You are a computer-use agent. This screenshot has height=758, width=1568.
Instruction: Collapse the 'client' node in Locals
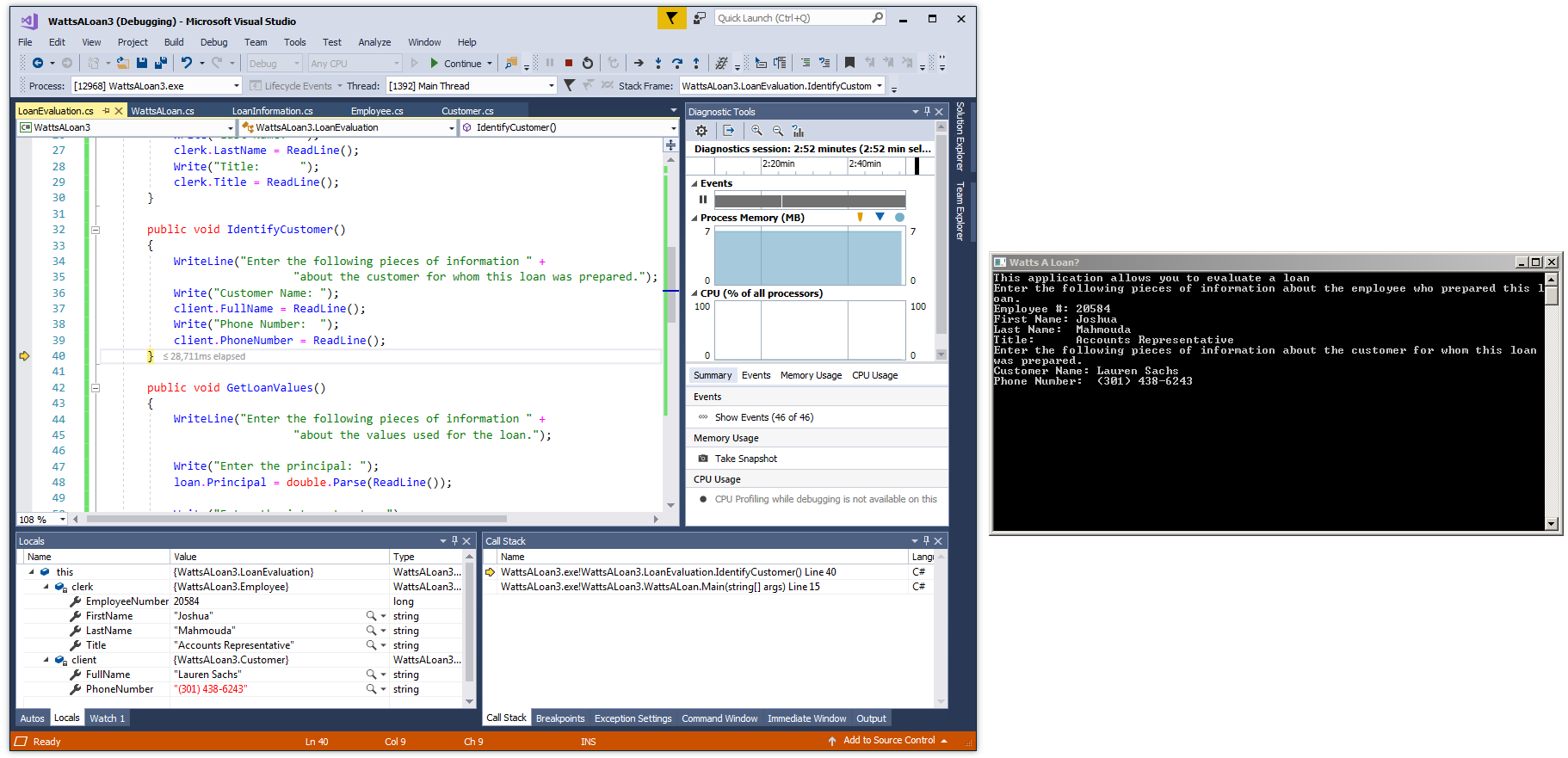(46, 660)
